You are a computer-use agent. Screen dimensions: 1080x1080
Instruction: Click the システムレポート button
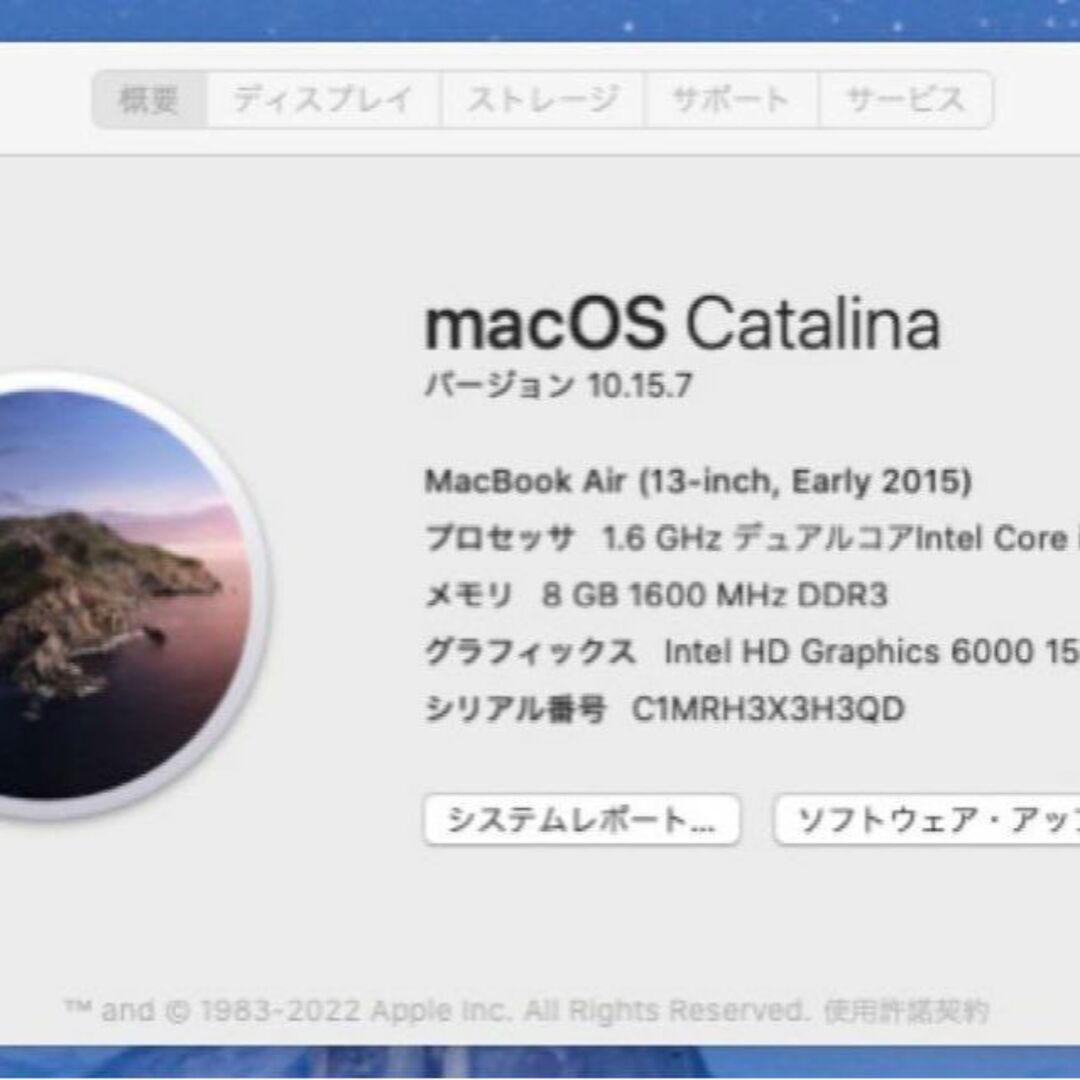pos(582,820)
